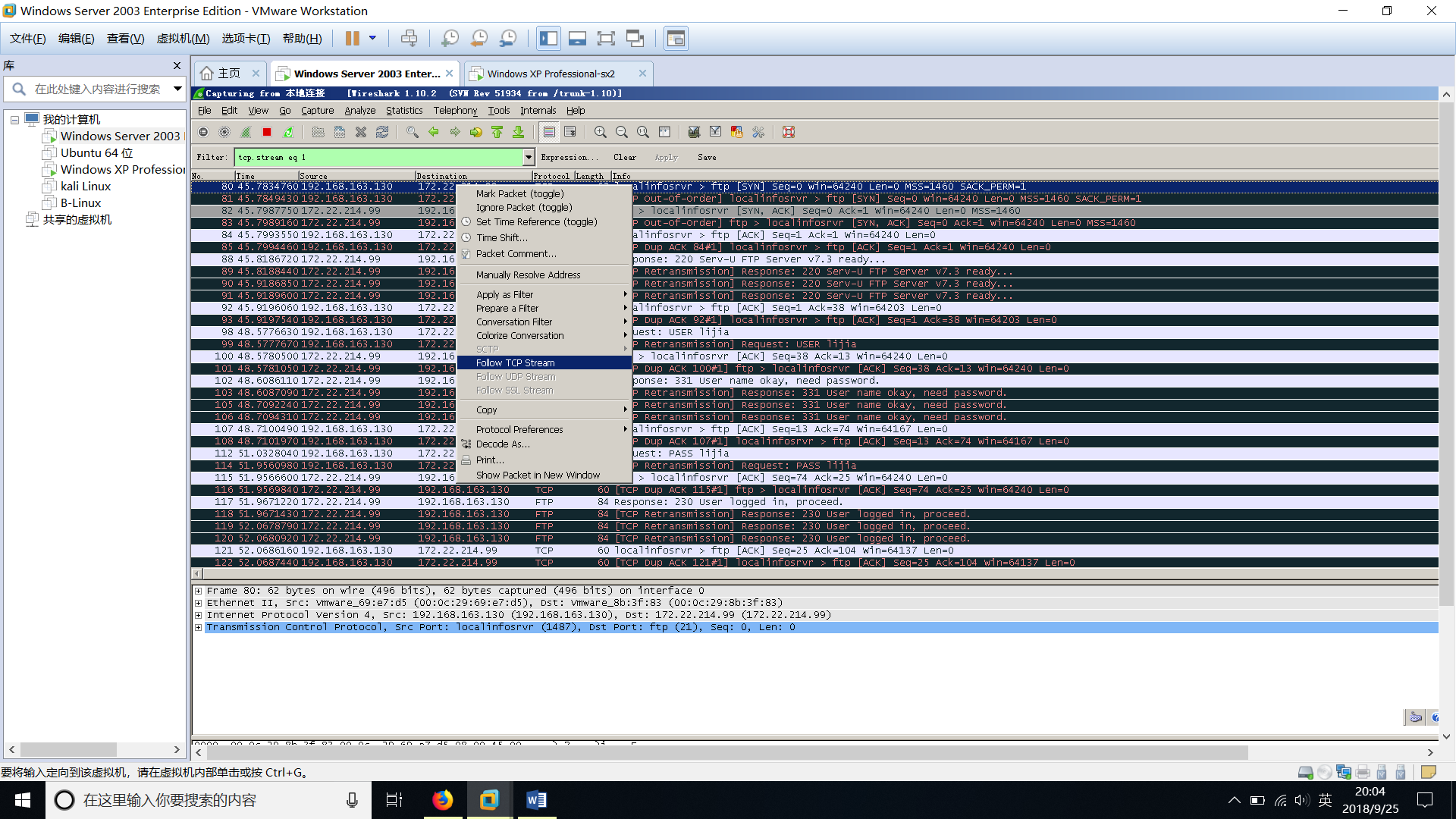This screenshot has width=1456, height=819.
Task: Choose Mark Packet (toggle) entry
Action: pos(519,193)
